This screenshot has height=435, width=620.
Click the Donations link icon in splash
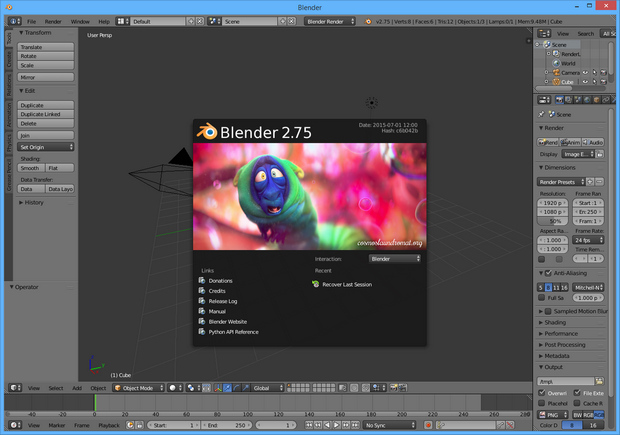point(202,280)
